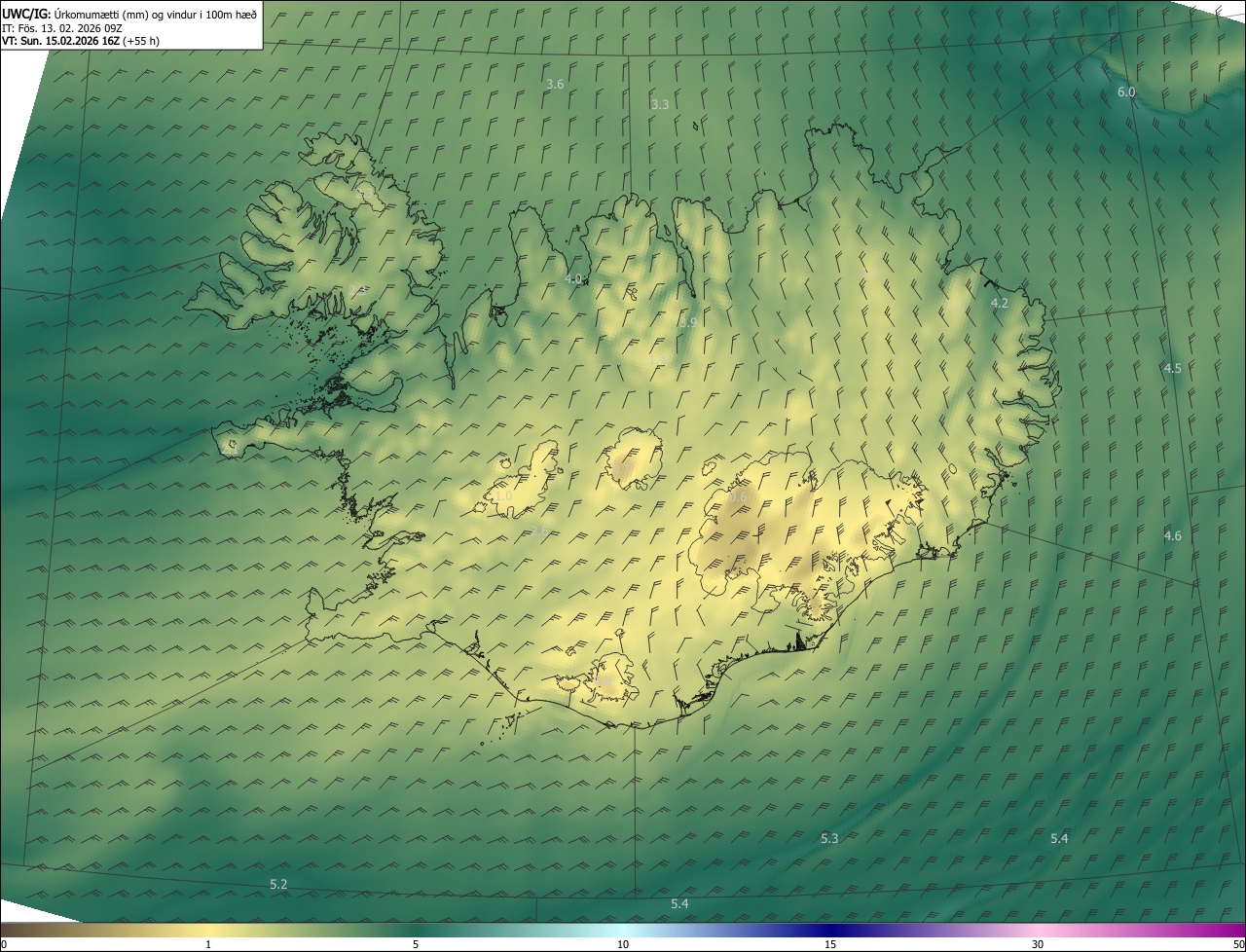Click the 0.6 label on Vatnajökull glacier
The height and width of the screenshot is (952, 1246).
click(x=739, y=497)
